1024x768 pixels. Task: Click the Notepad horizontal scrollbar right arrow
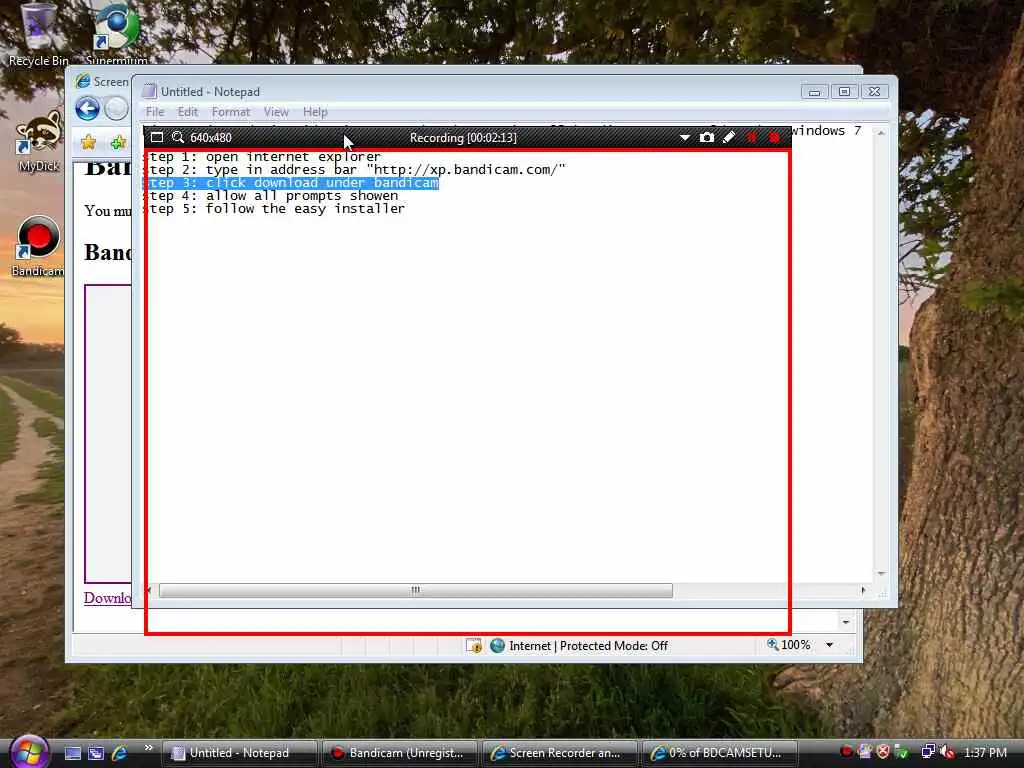tap(863, 590)
